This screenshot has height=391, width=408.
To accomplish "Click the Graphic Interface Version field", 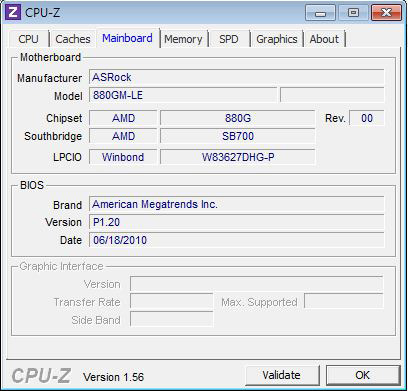I will [x=256, y=284].
